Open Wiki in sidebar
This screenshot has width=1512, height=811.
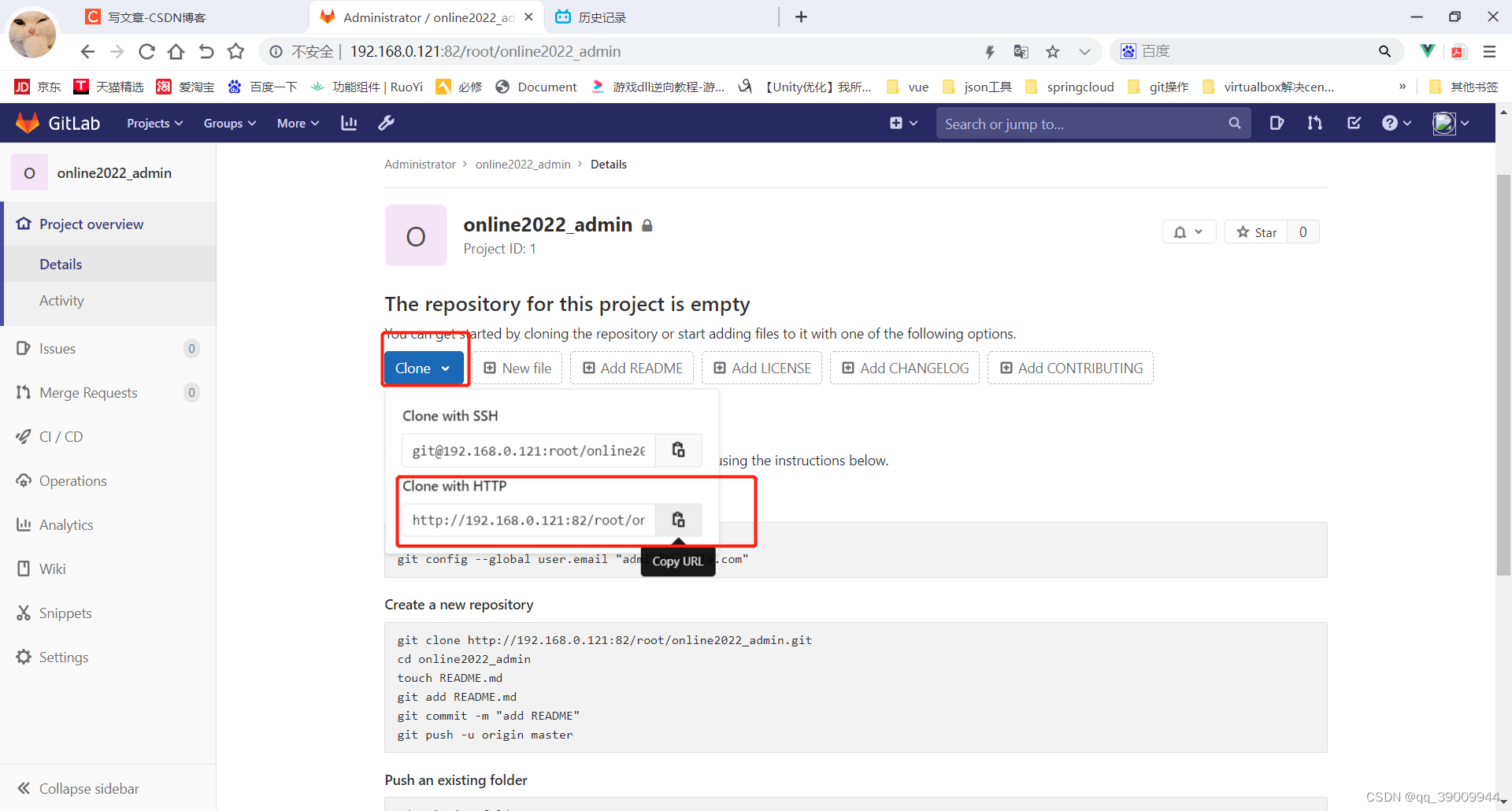[x=108, y=568]
